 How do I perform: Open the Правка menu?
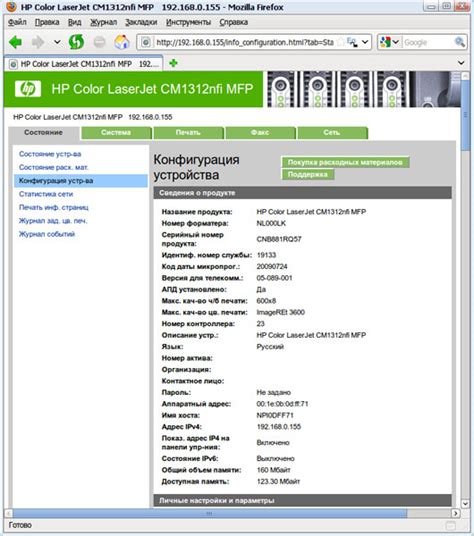[x=47, y=22]
